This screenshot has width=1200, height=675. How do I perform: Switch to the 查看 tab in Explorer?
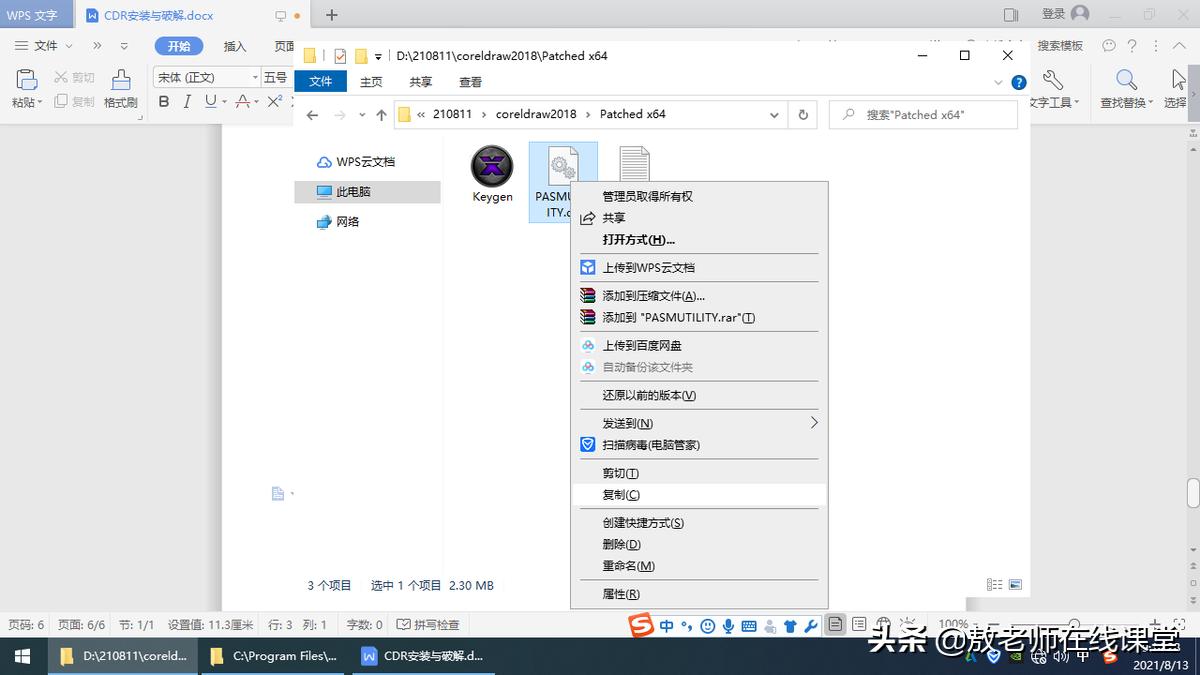[470, 82]
